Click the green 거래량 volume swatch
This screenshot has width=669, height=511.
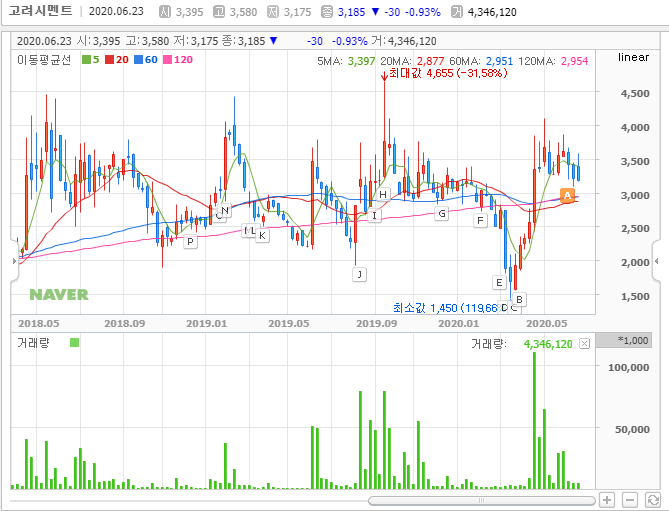coord(74,343)
